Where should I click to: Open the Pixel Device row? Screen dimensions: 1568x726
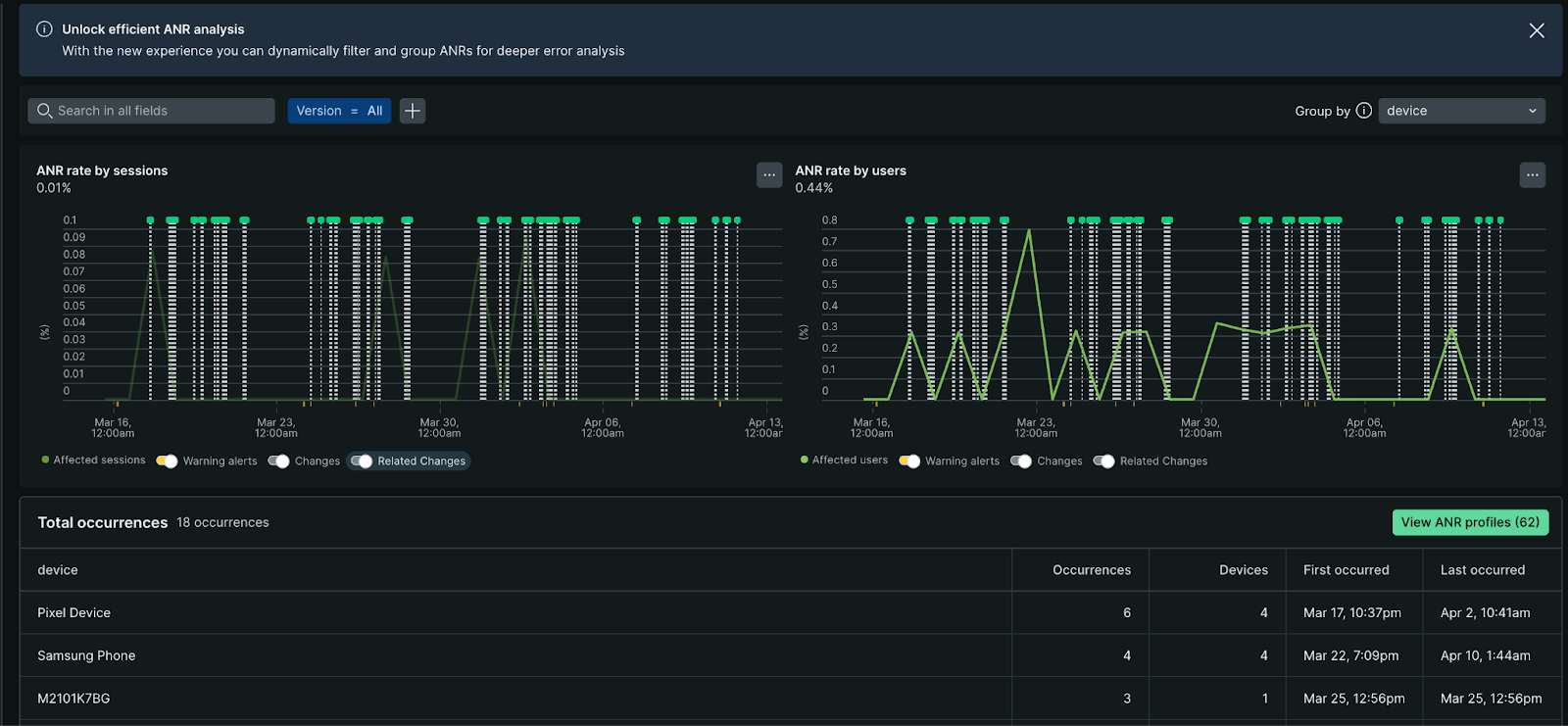pos(74,612)
